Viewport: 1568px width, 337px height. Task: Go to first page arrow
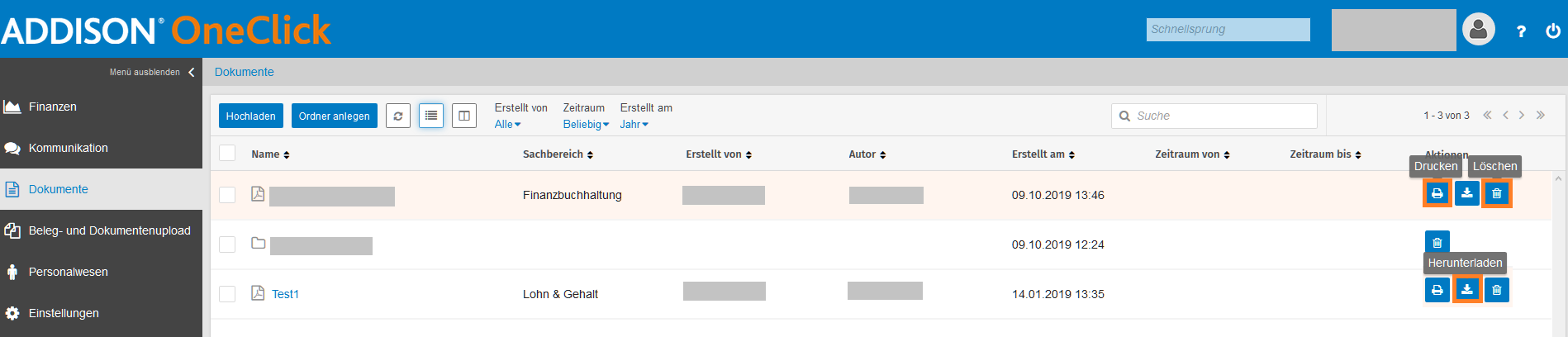coord(1487,115)
